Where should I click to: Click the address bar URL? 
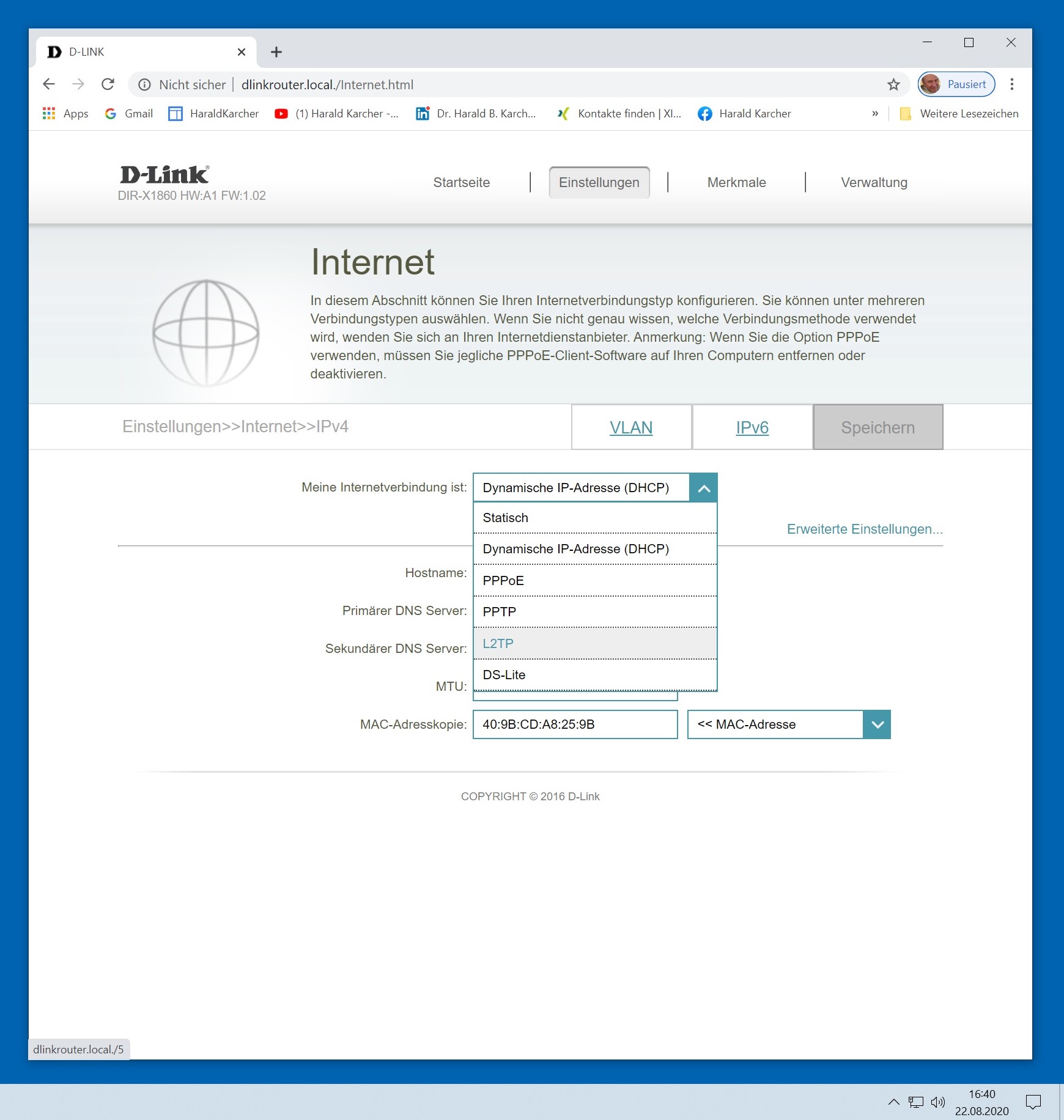[x=327, y=85]
